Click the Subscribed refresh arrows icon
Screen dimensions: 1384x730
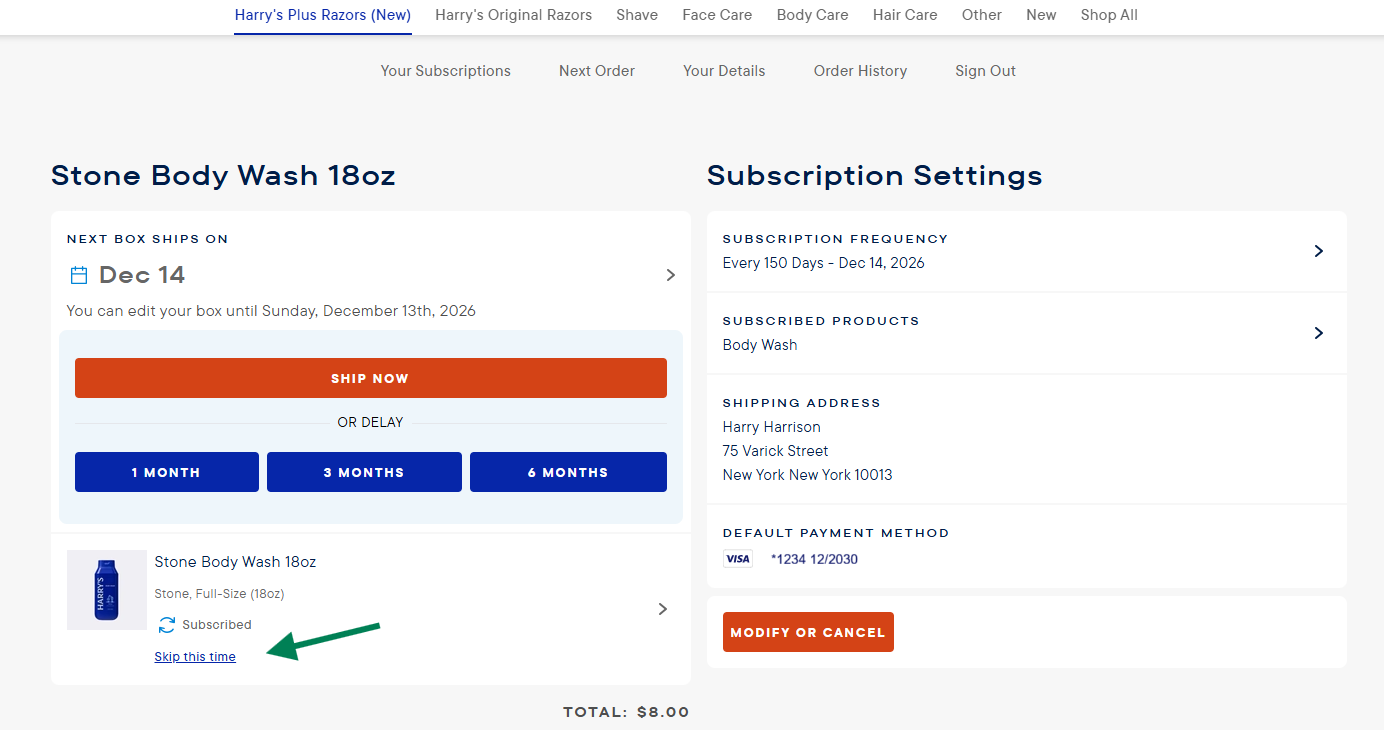167,625
